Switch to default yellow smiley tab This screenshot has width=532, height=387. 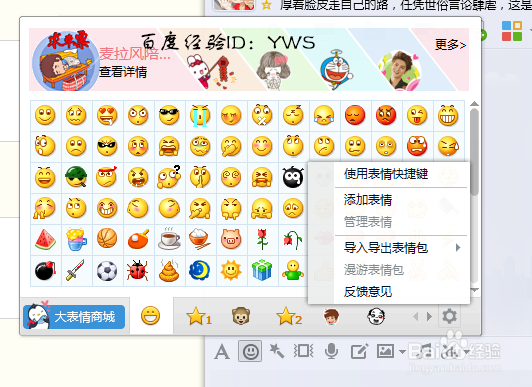click(150, 316)
